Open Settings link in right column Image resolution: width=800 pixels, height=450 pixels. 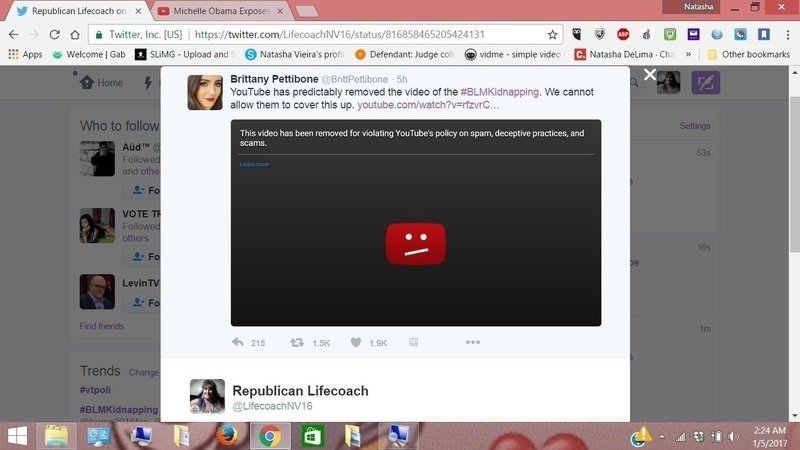pos(695,126)
